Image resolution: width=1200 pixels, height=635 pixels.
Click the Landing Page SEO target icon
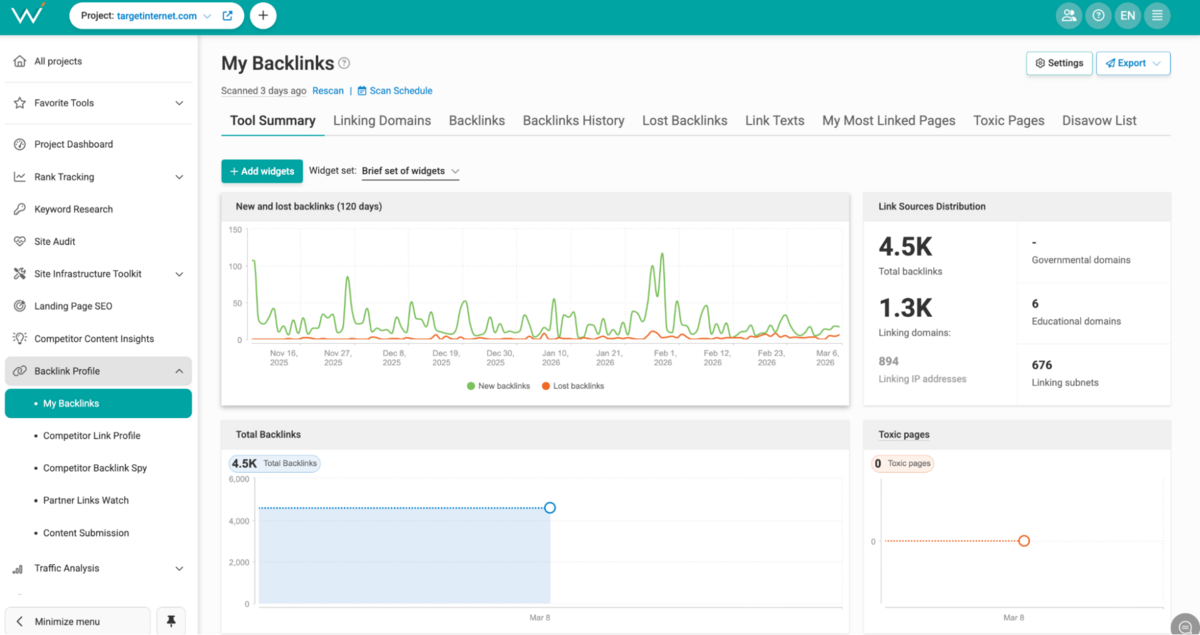tap(20, 306)
